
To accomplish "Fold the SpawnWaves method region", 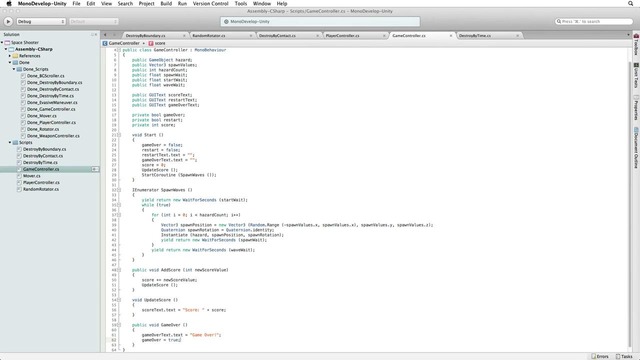I will click(x=119, y=190).
